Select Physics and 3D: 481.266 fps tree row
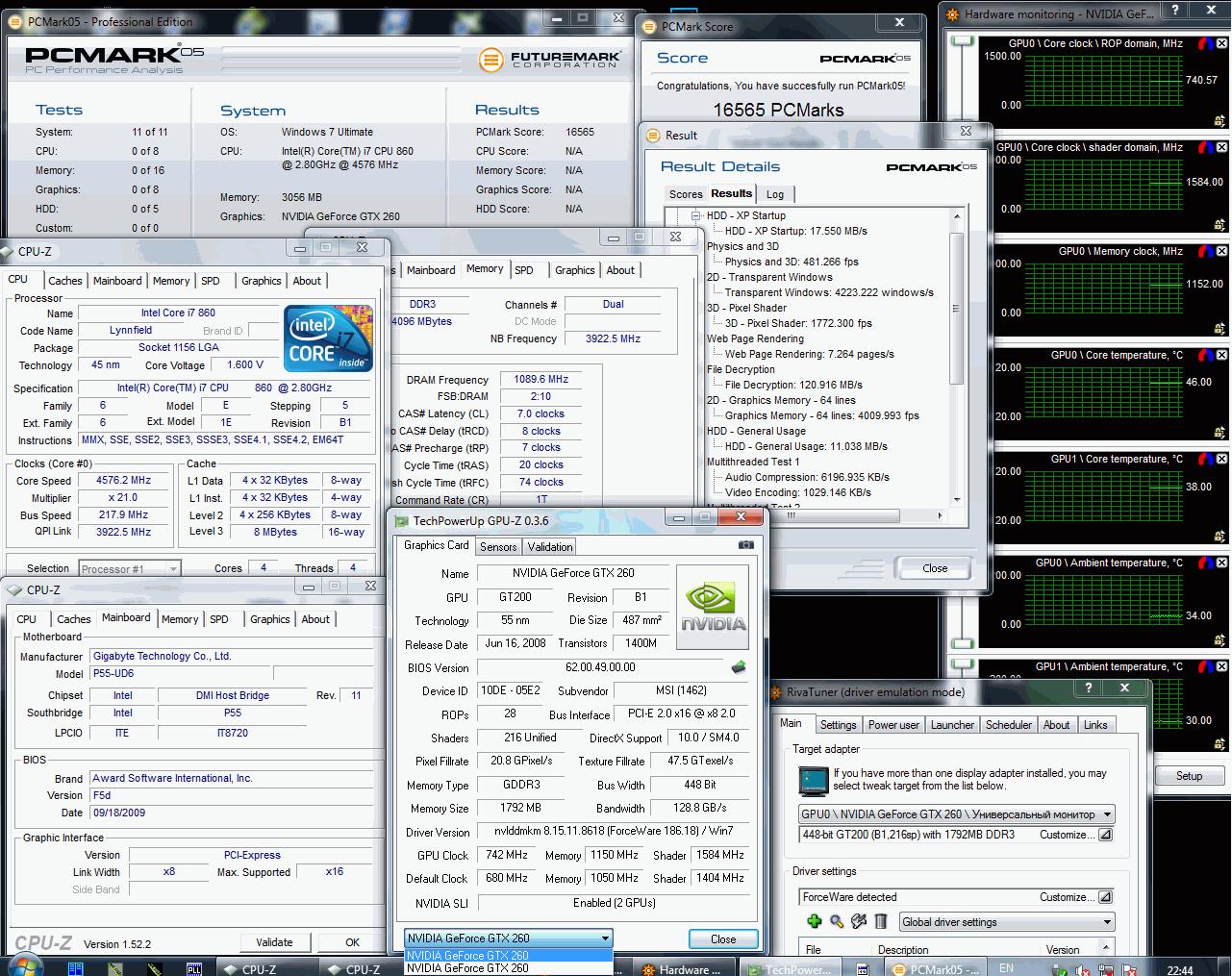Screen dimensions: 1232x976 [792, 262]
